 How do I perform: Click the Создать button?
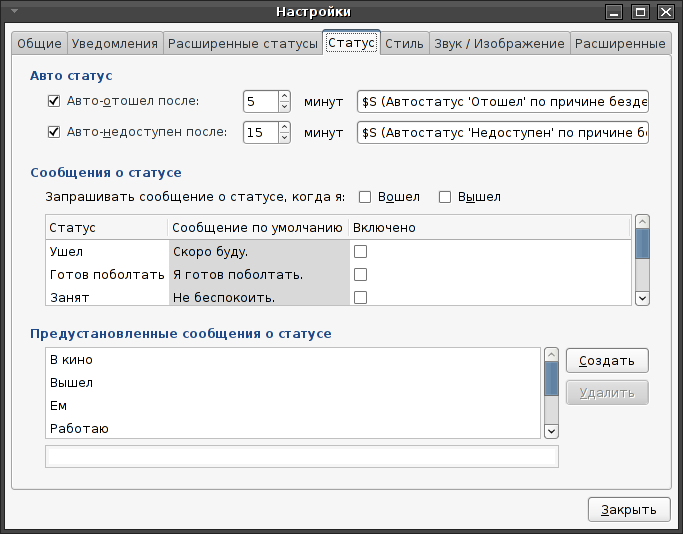(x=607, y=361)
